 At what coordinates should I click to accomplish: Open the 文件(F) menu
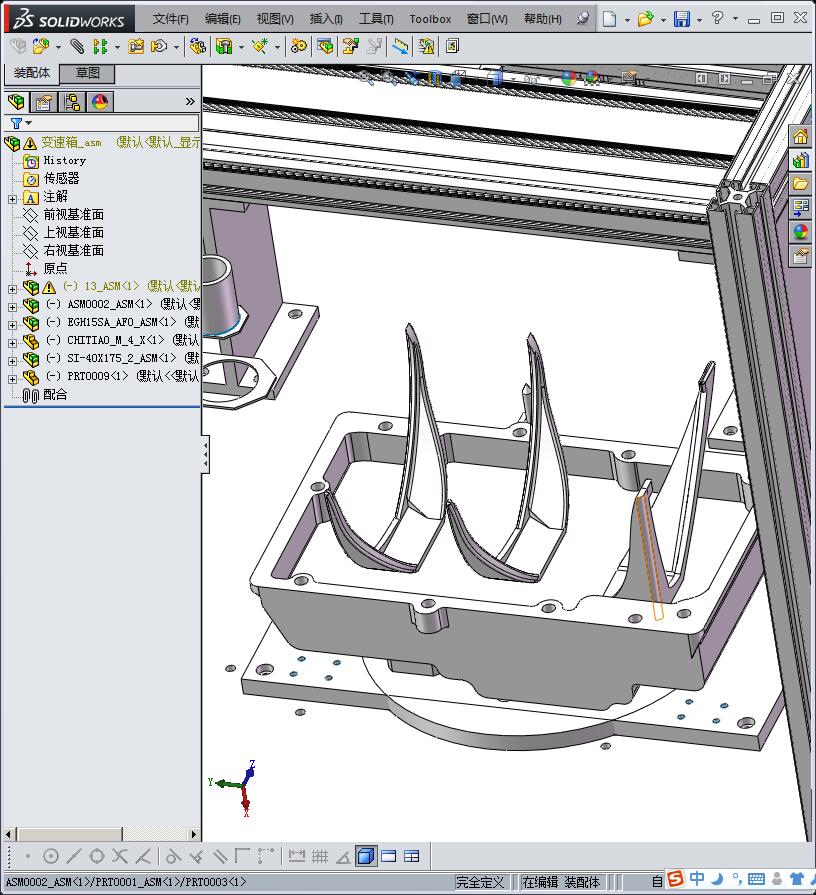click(x=171, y=19)
